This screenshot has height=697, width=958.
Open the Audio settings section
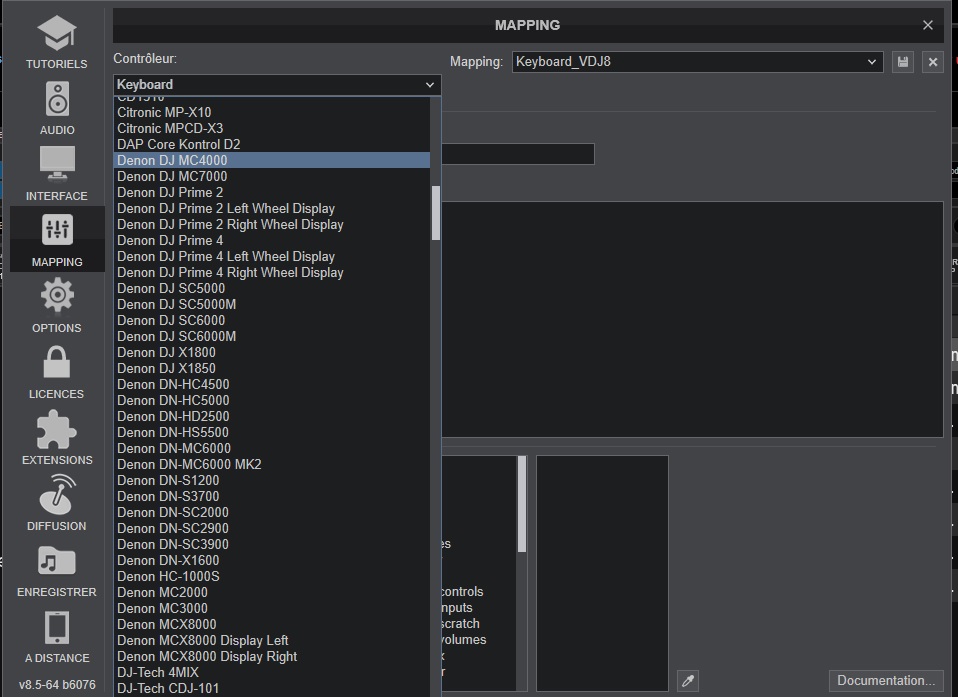57,108
